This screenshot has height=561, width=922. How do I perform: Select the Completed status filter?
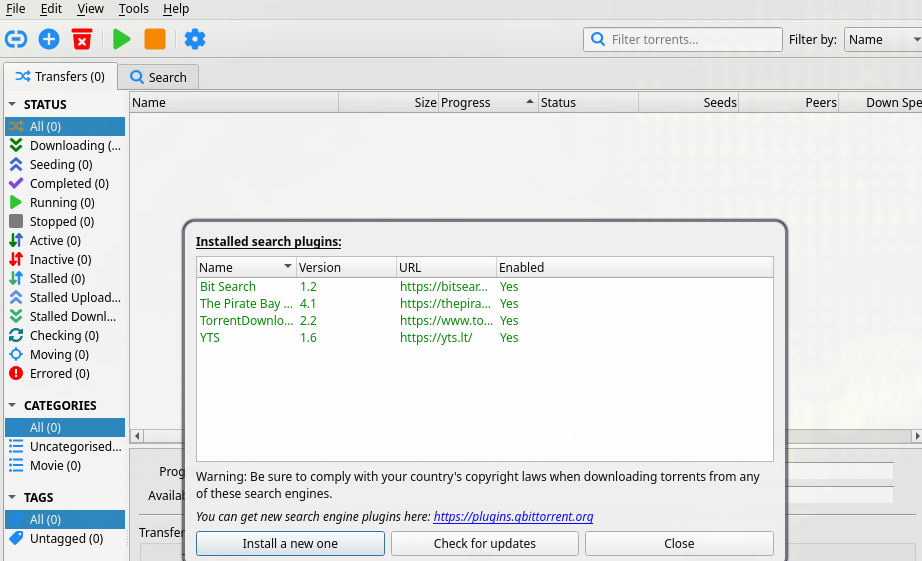tap(68, 184)
